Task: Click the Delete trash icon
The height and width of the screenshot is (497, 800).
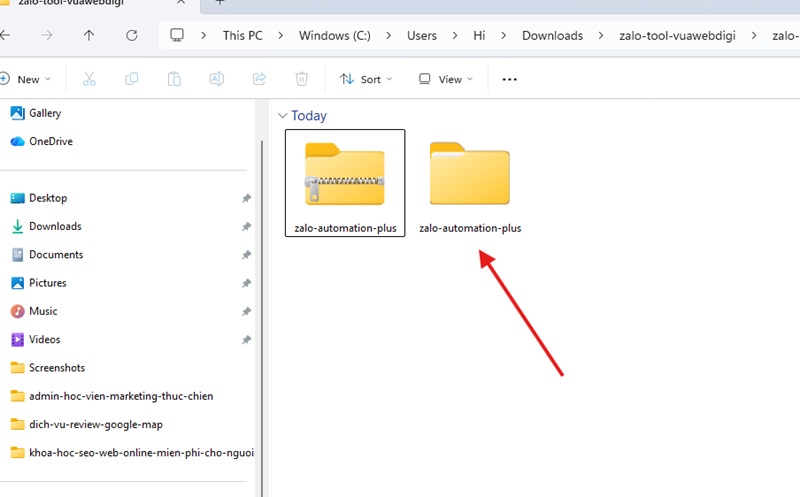Action: point(302,79)
